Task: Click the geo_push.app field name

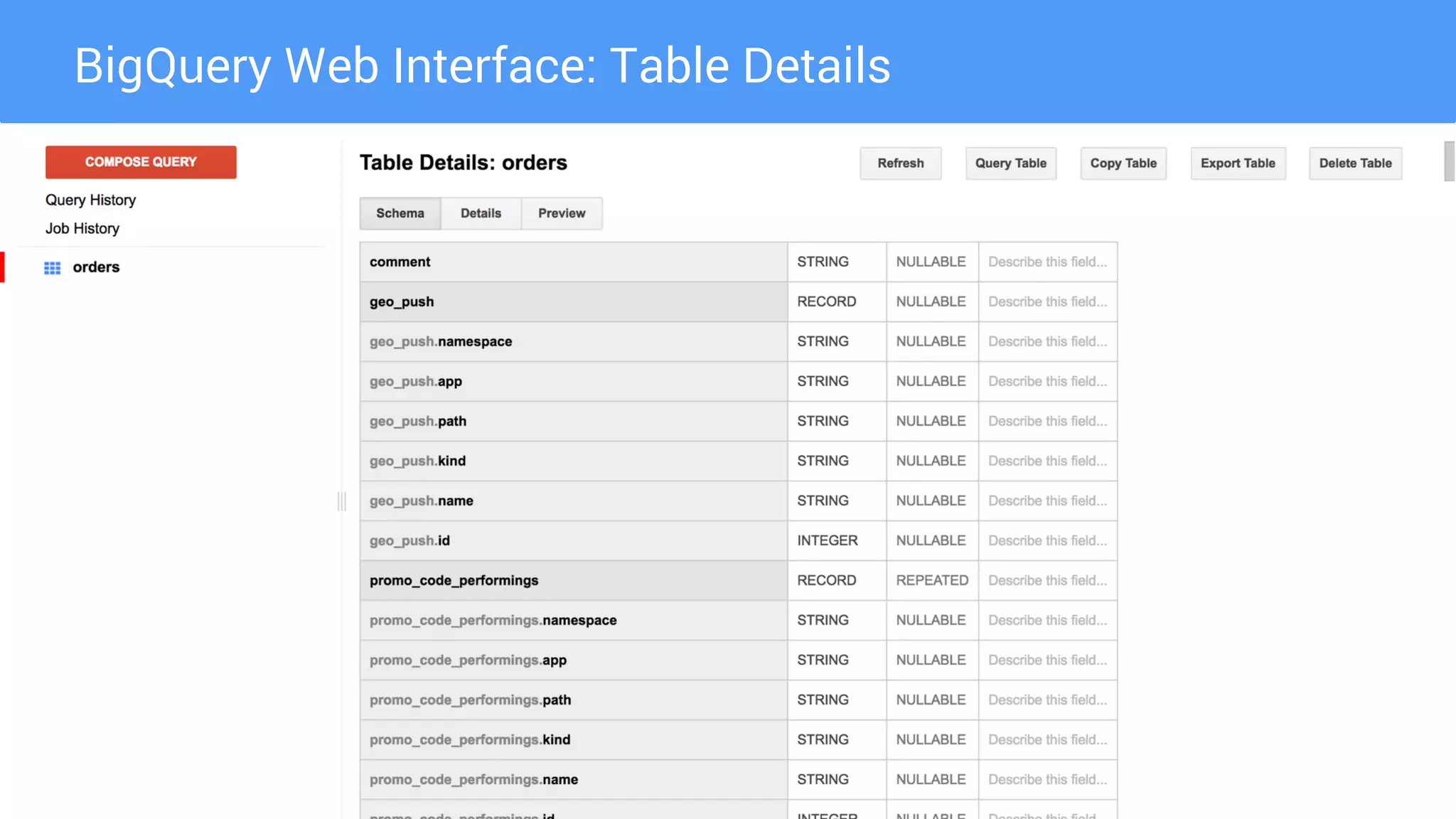Action: 416,381
